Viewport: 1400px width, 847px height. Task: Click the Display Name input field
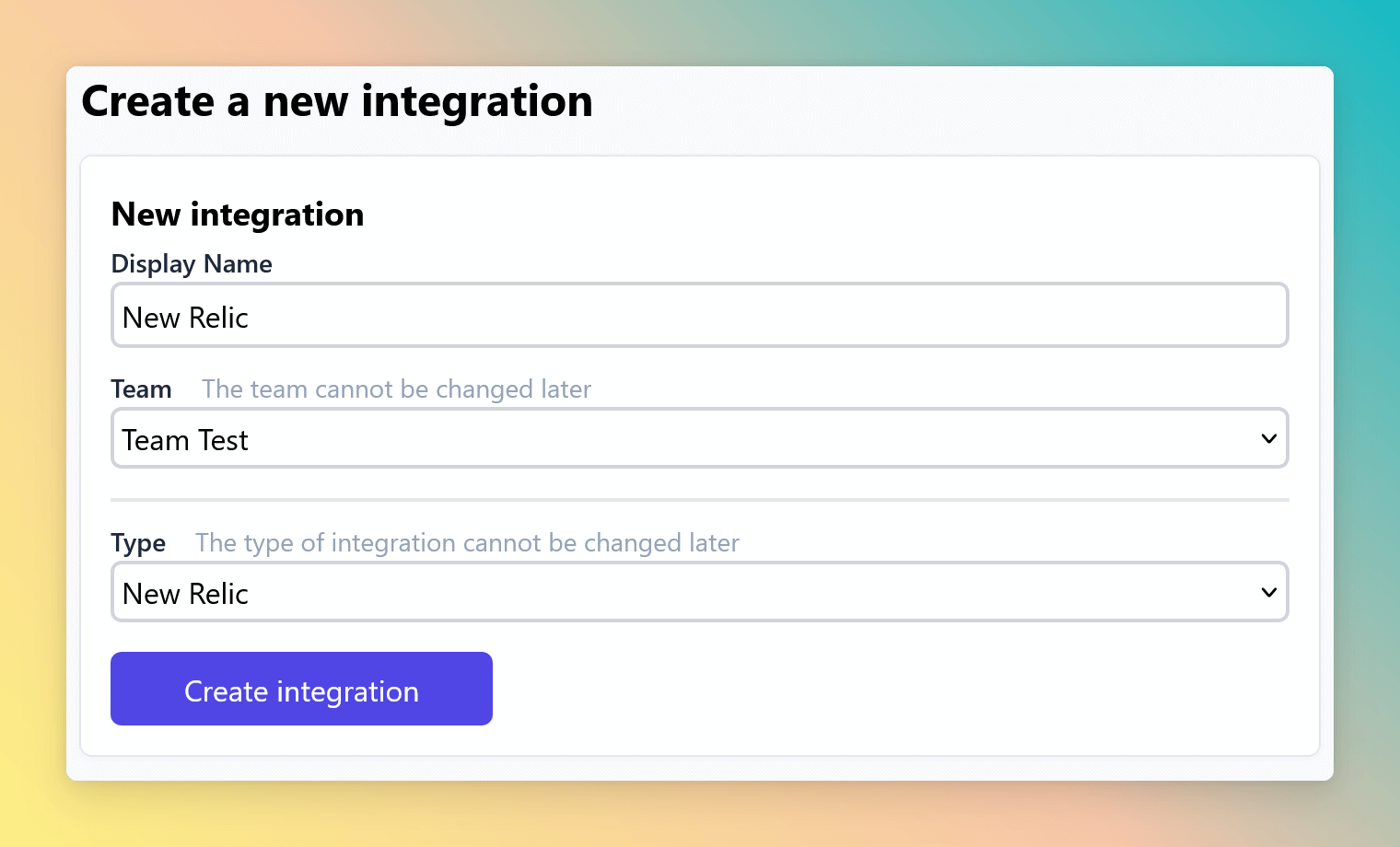pos(699,316)
